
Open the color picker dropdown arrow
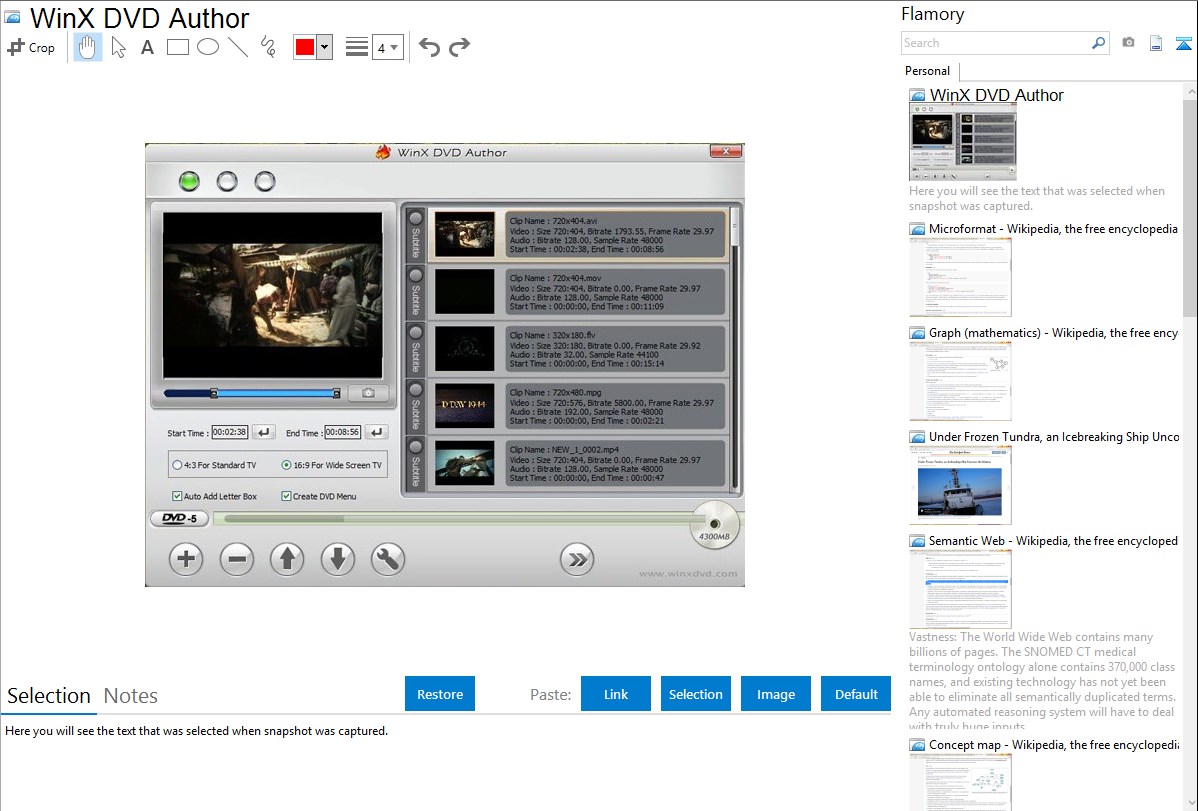click(x=325, y=47)
